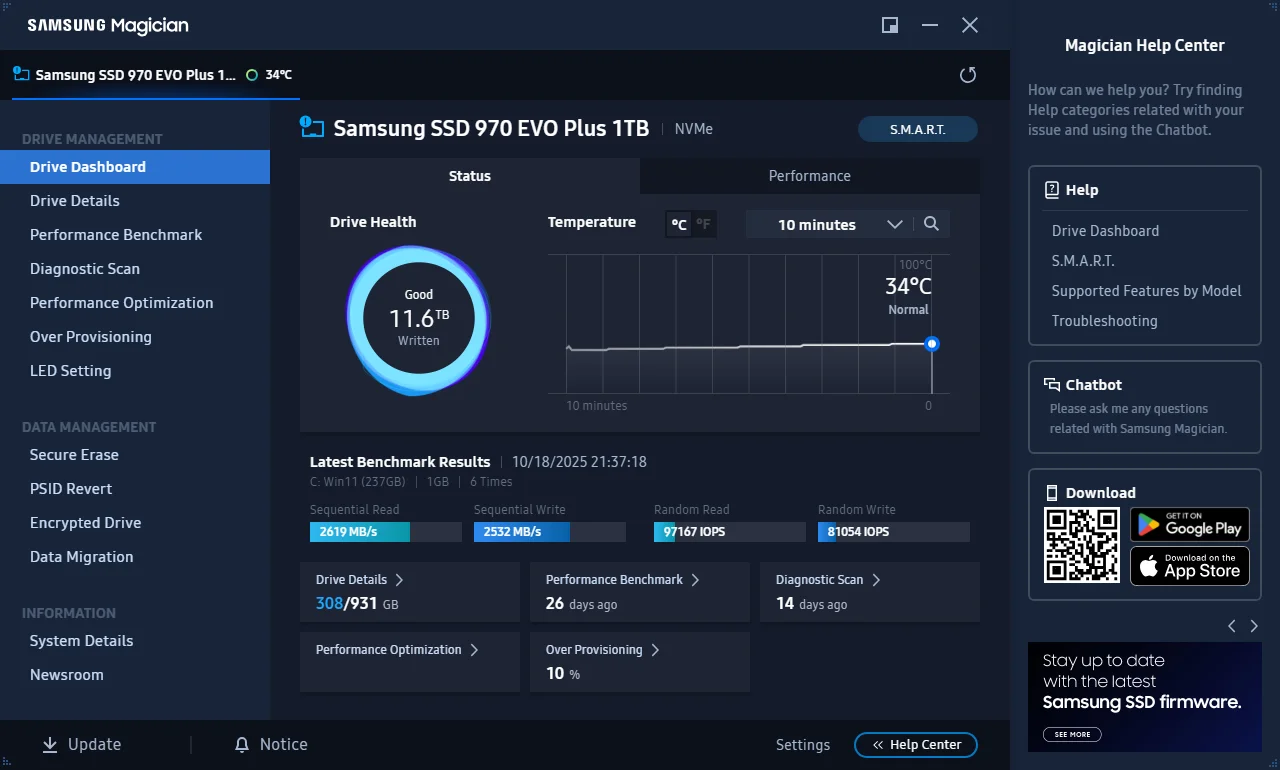
Task: Click the App Store download badge
Action: click(x=1190, y=566)
